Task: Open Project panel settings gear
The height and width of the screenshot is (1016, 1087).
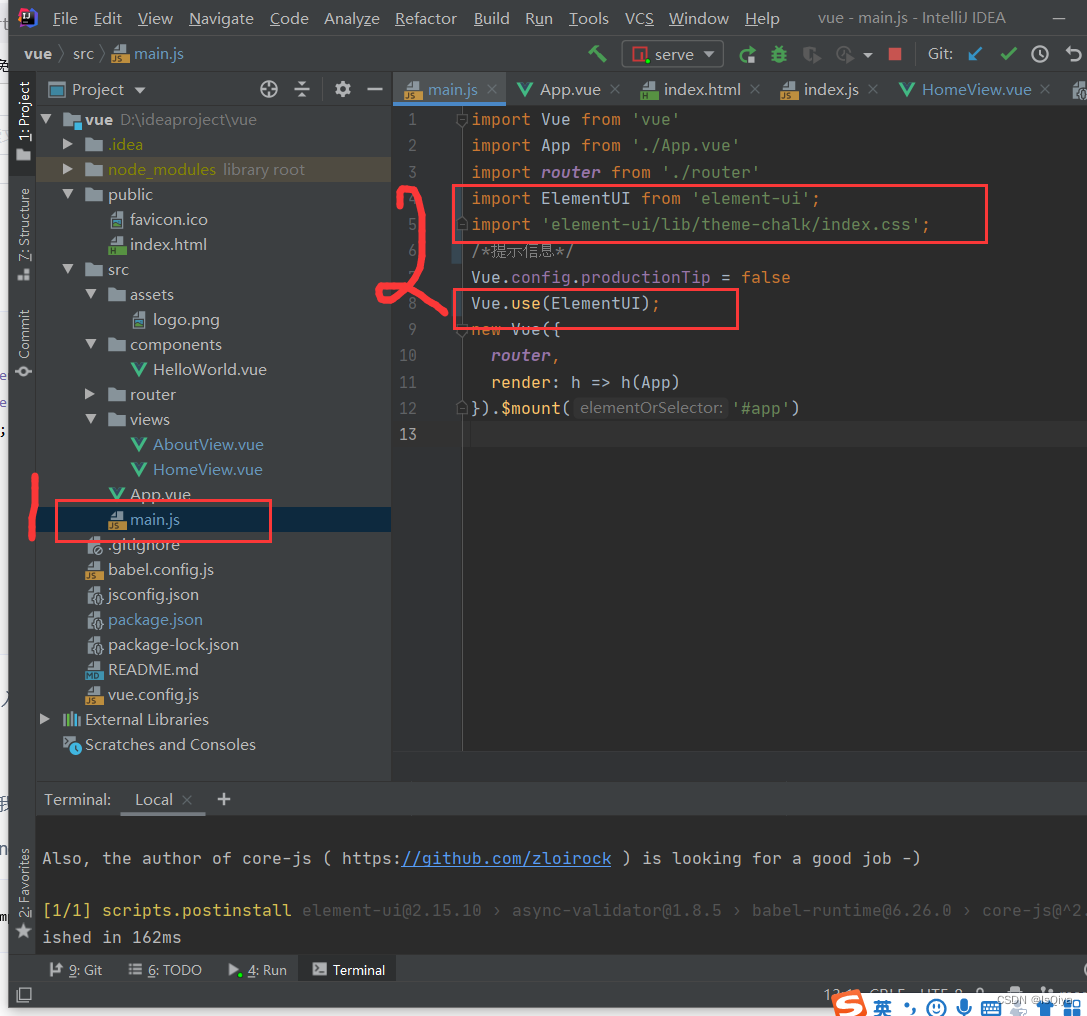Action: (342, 89)
